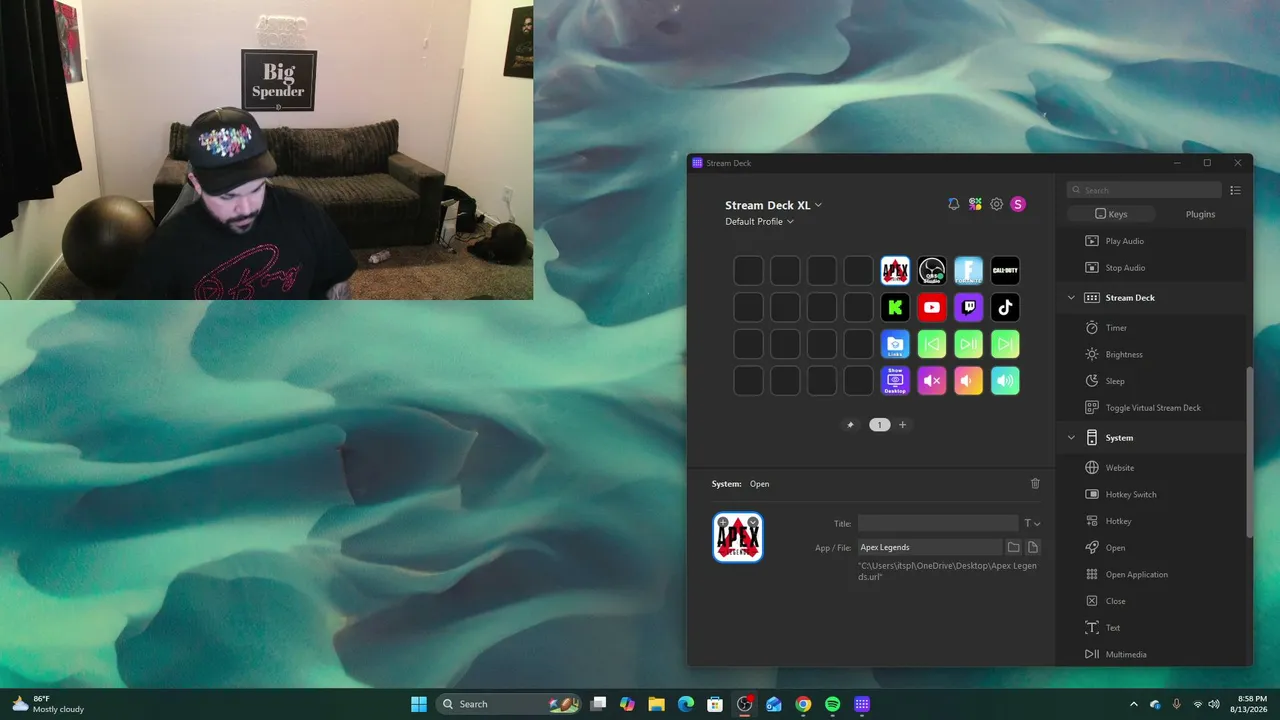Show hidden system tray icons
This screenshot has width=1280, height=720.
point(1133,704)
